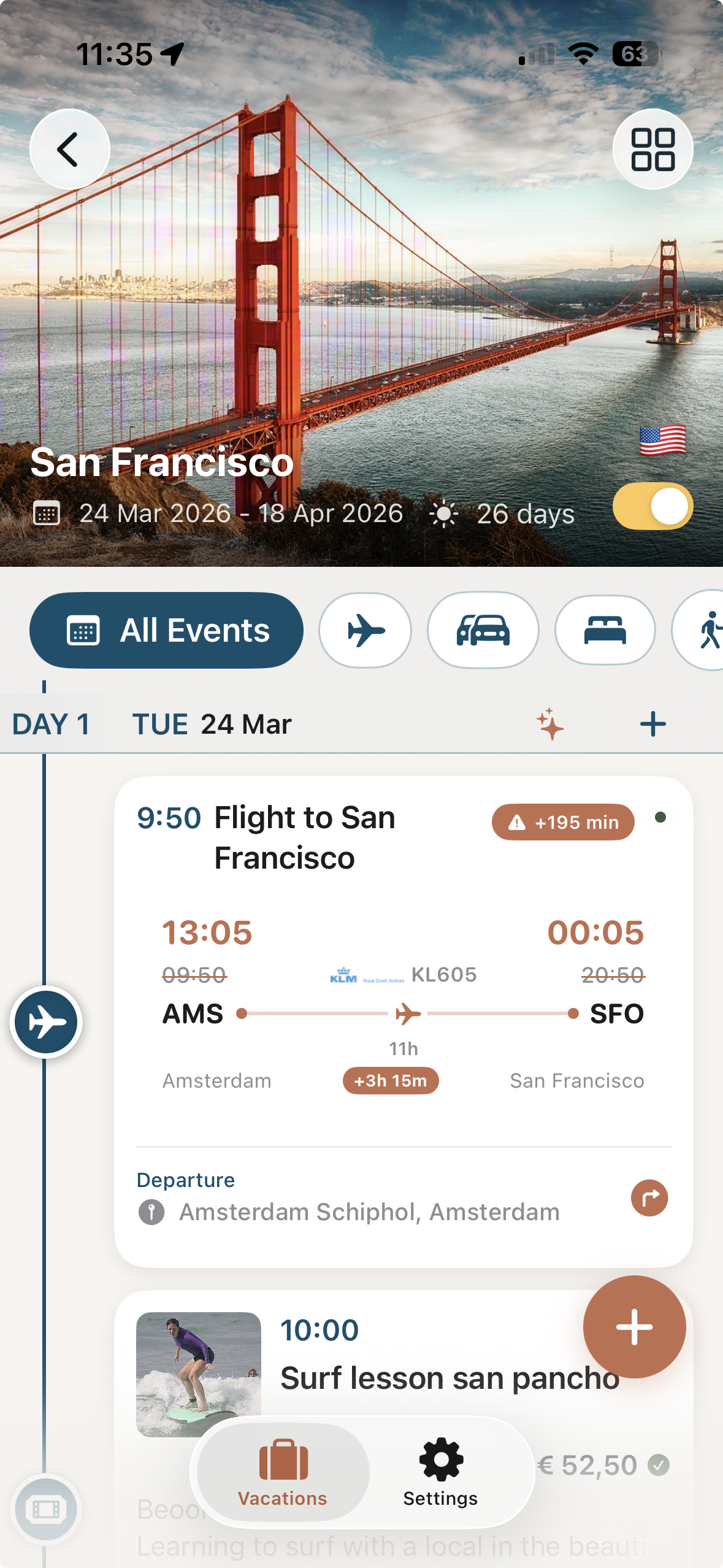Tap the ticket timeline marker icon
The image size is (723, 1568).
[46, 1509]
